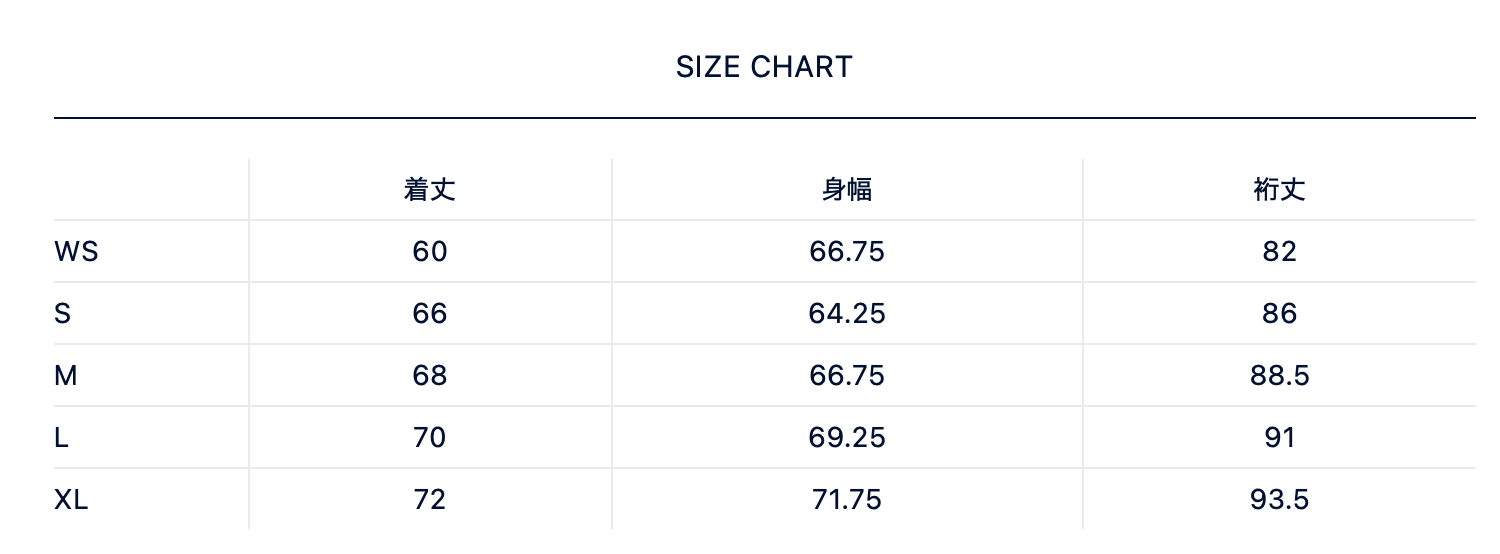This screenshot has height=554, width=1500.
Task: Click the L size row label
Action: [x=61, y=438]
